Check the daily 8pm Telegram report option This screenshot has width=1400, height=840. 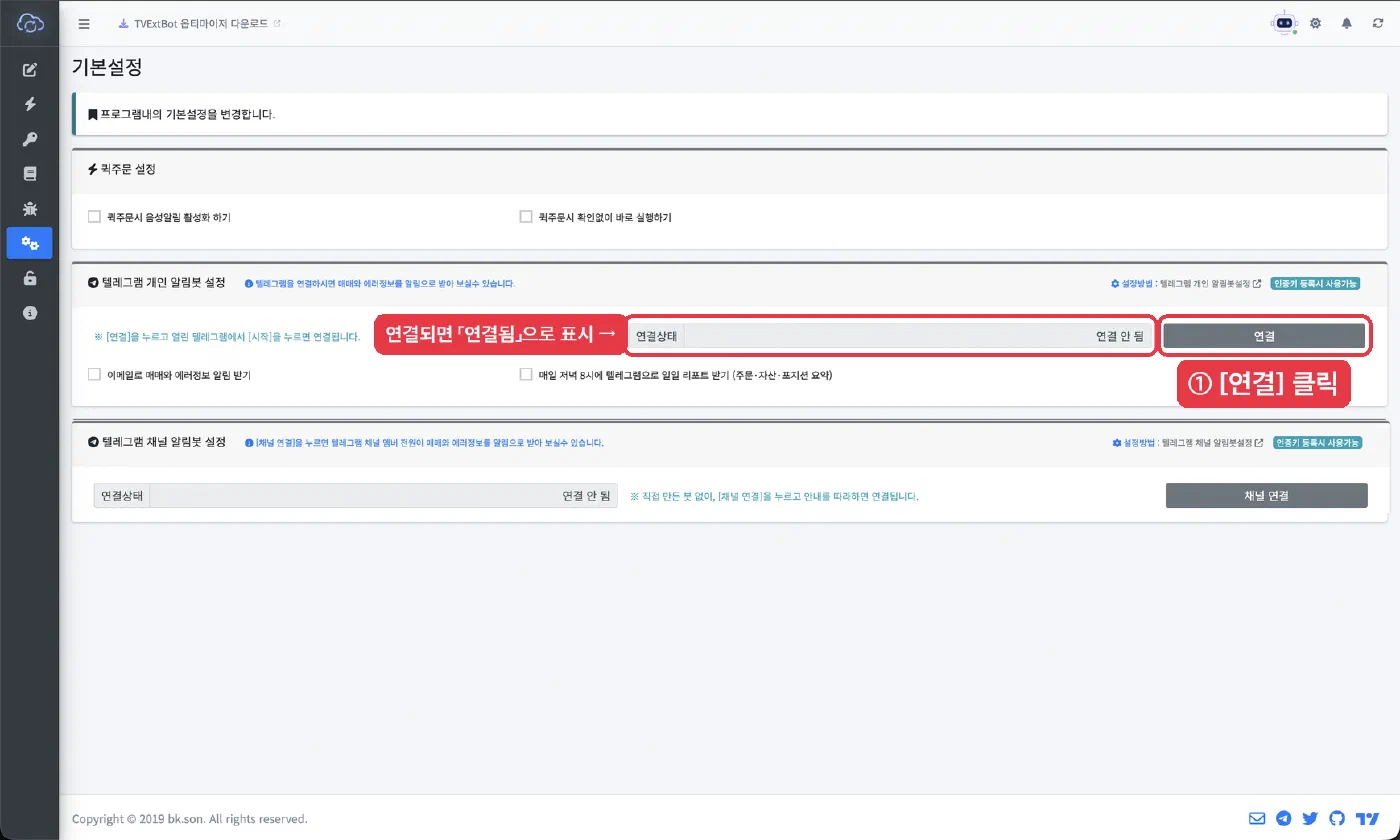(x=526, y=375)
